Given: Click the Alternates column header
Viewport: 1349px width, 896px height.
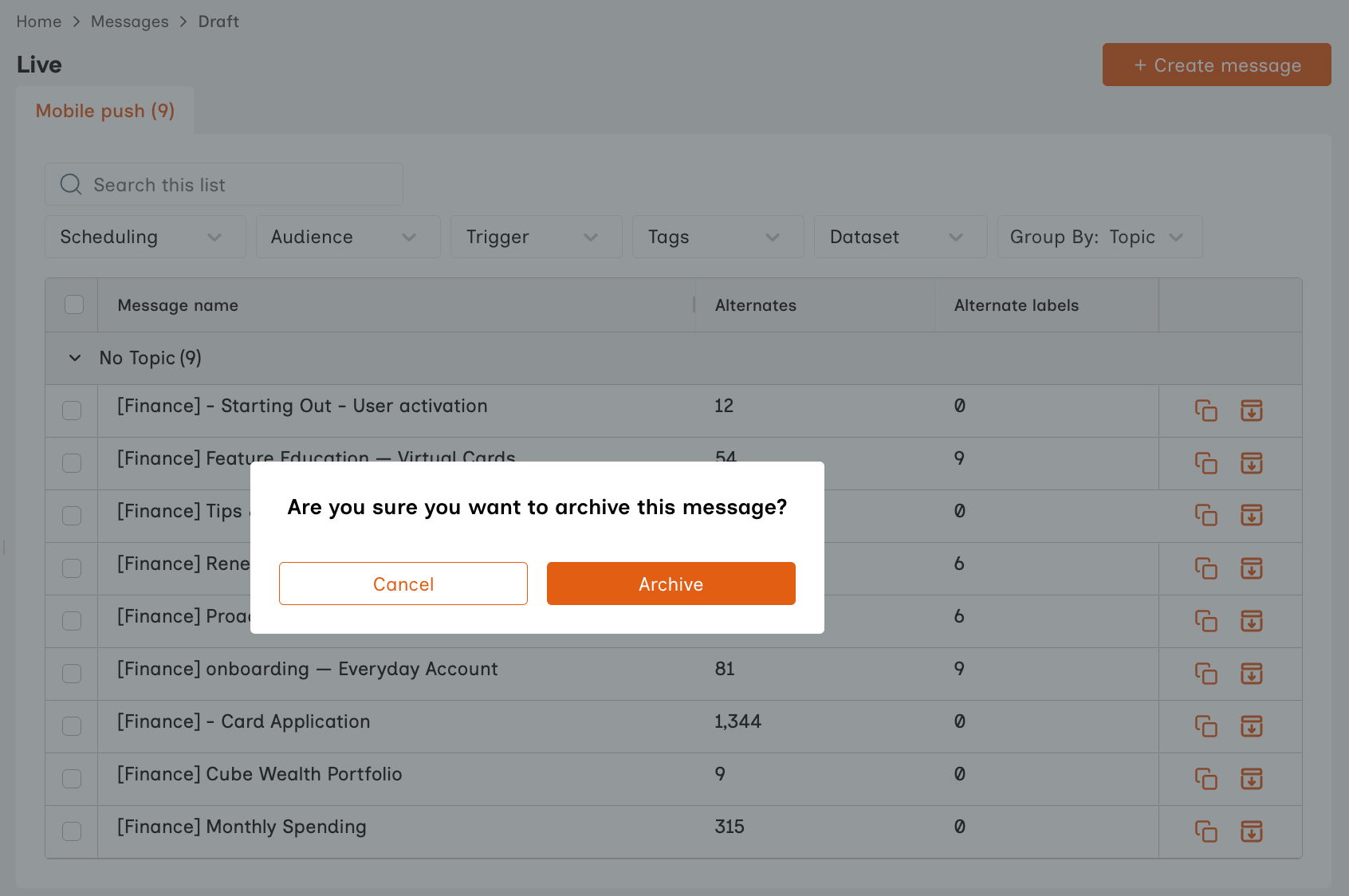Looking at the screenshot, I should pyautogui.click(x=756, y=305).
